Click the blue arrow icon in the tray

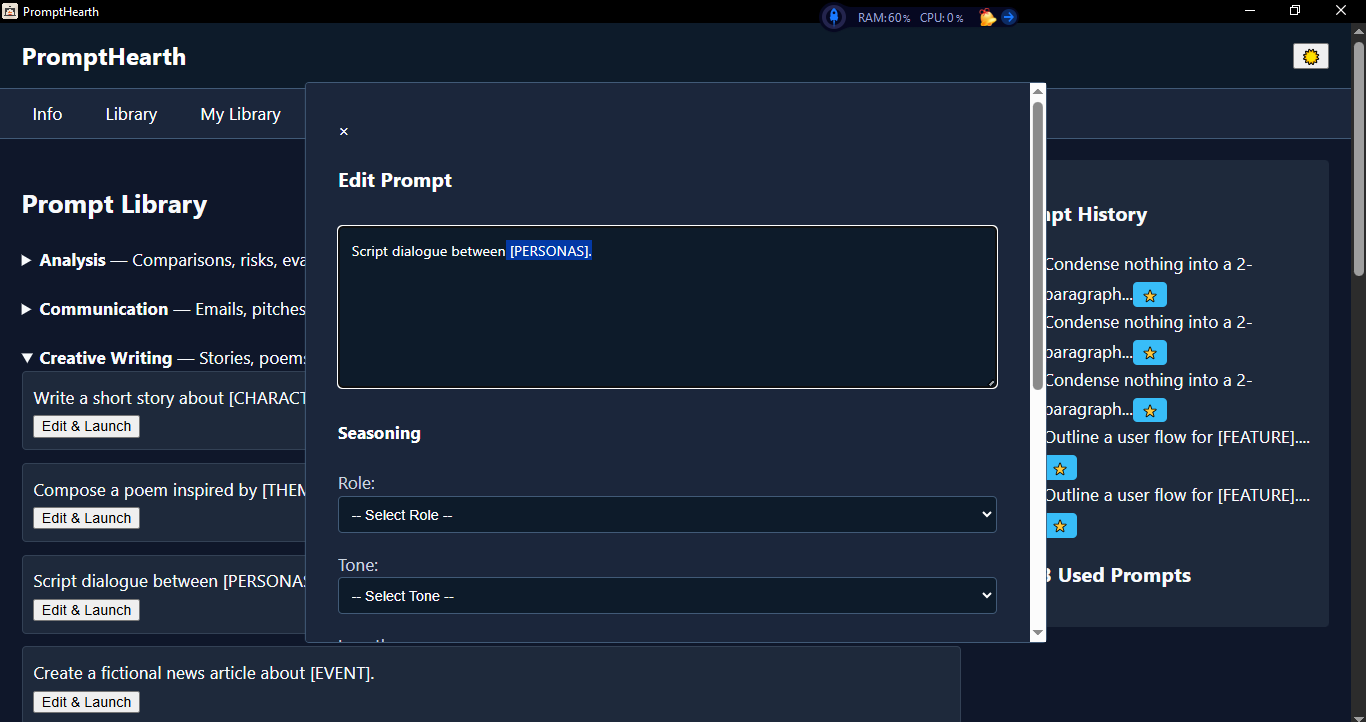(x=1007, y=16)
